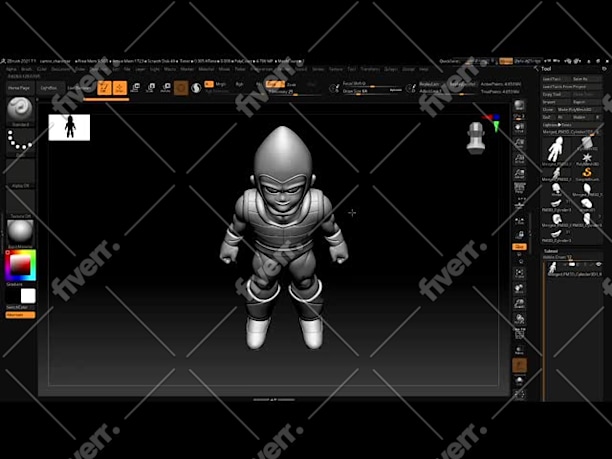Click the Home Page button
The image size is (612, 459).
[19, 88]
